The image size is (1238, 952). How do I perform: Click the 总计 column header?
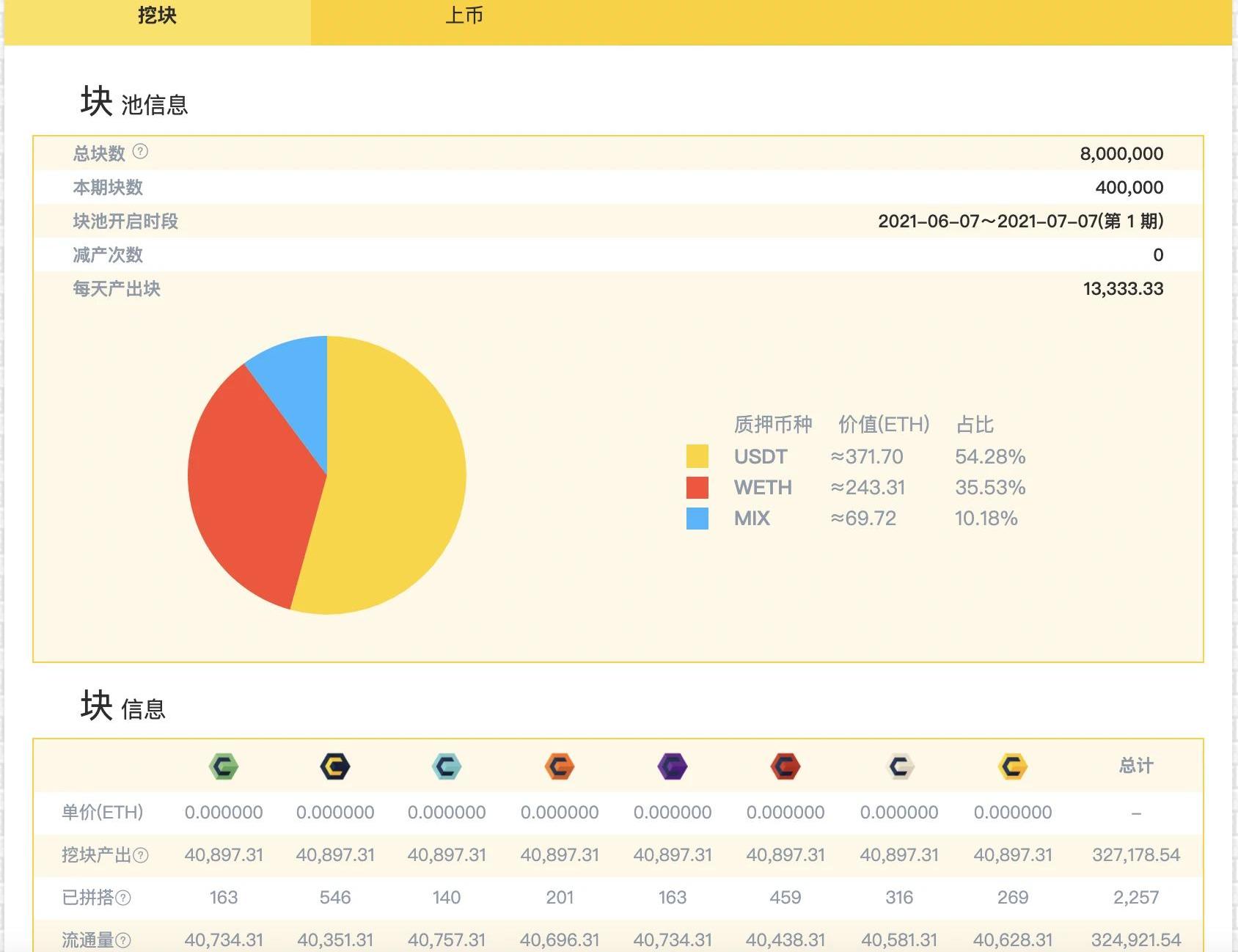[1135, 766]
